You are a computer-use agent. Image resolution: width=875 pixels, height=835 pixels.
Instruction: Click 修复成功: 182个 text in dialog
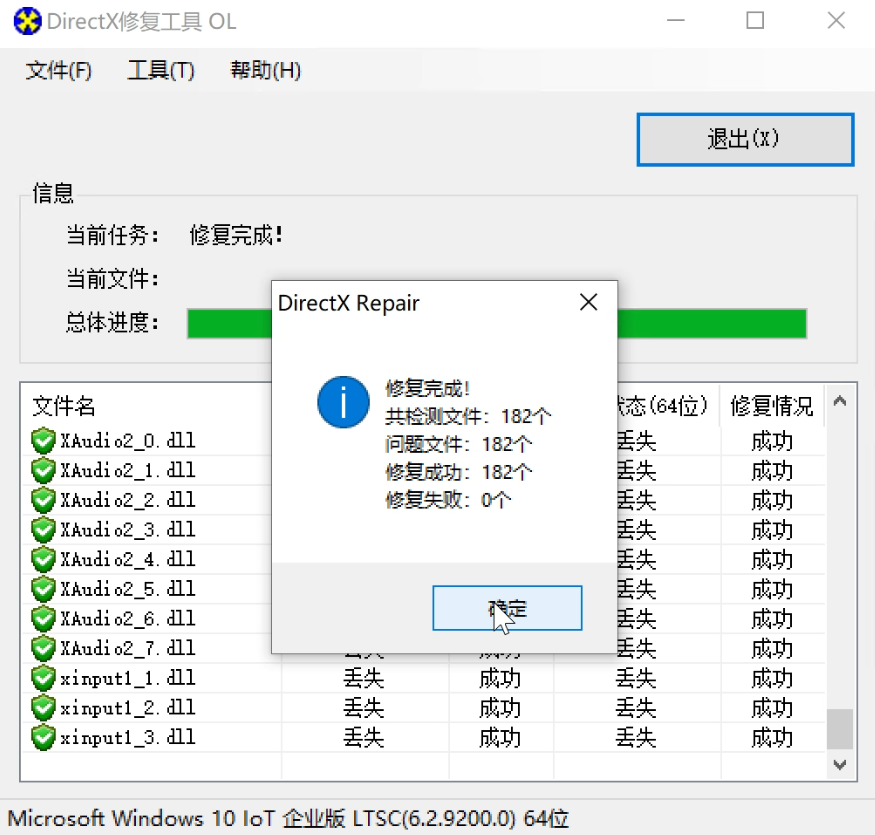click(458, 472)
